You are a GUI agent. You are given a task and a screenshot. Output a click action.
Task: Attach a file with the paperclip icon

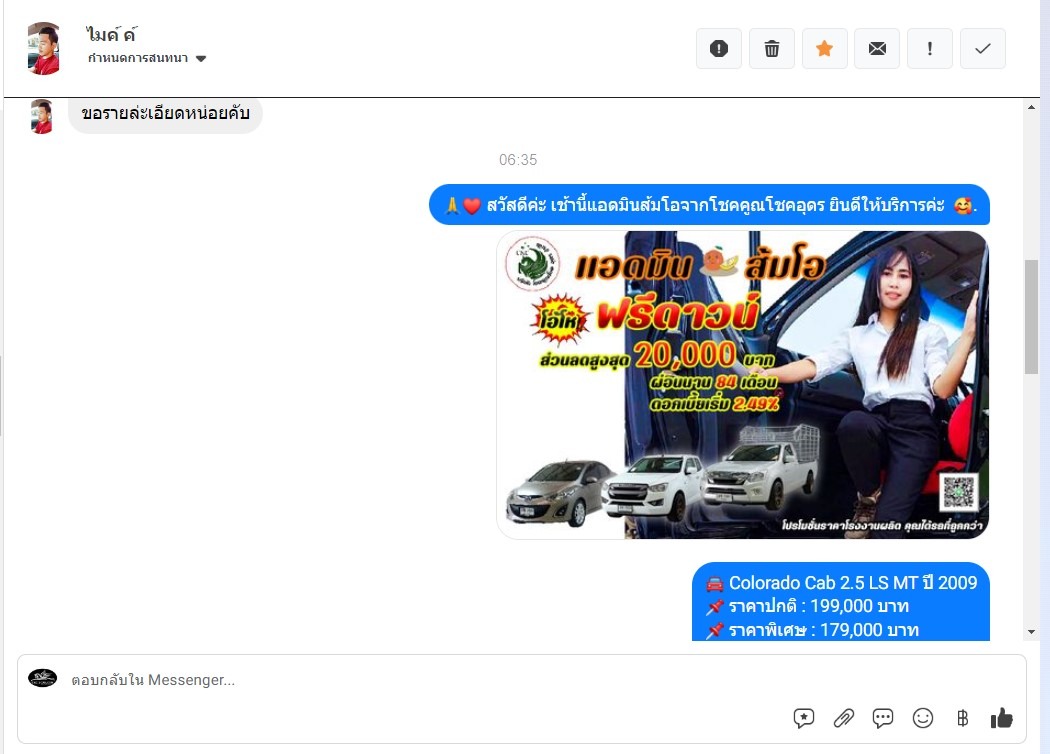coord(843,719)
